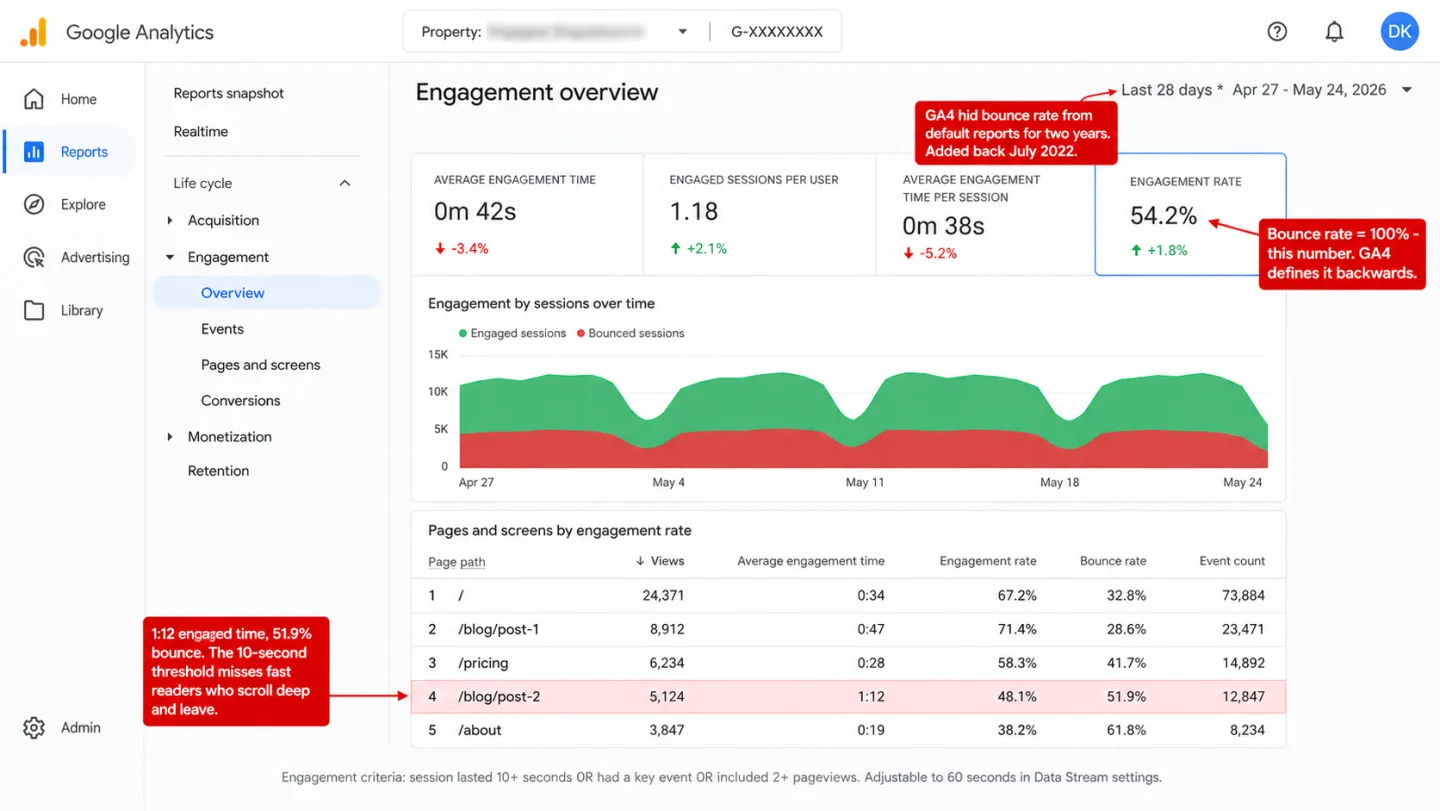Click the Advertising label in sidebar
Image resolution: width=1440 pixels, height=811 pixels.
coord(95,257)
